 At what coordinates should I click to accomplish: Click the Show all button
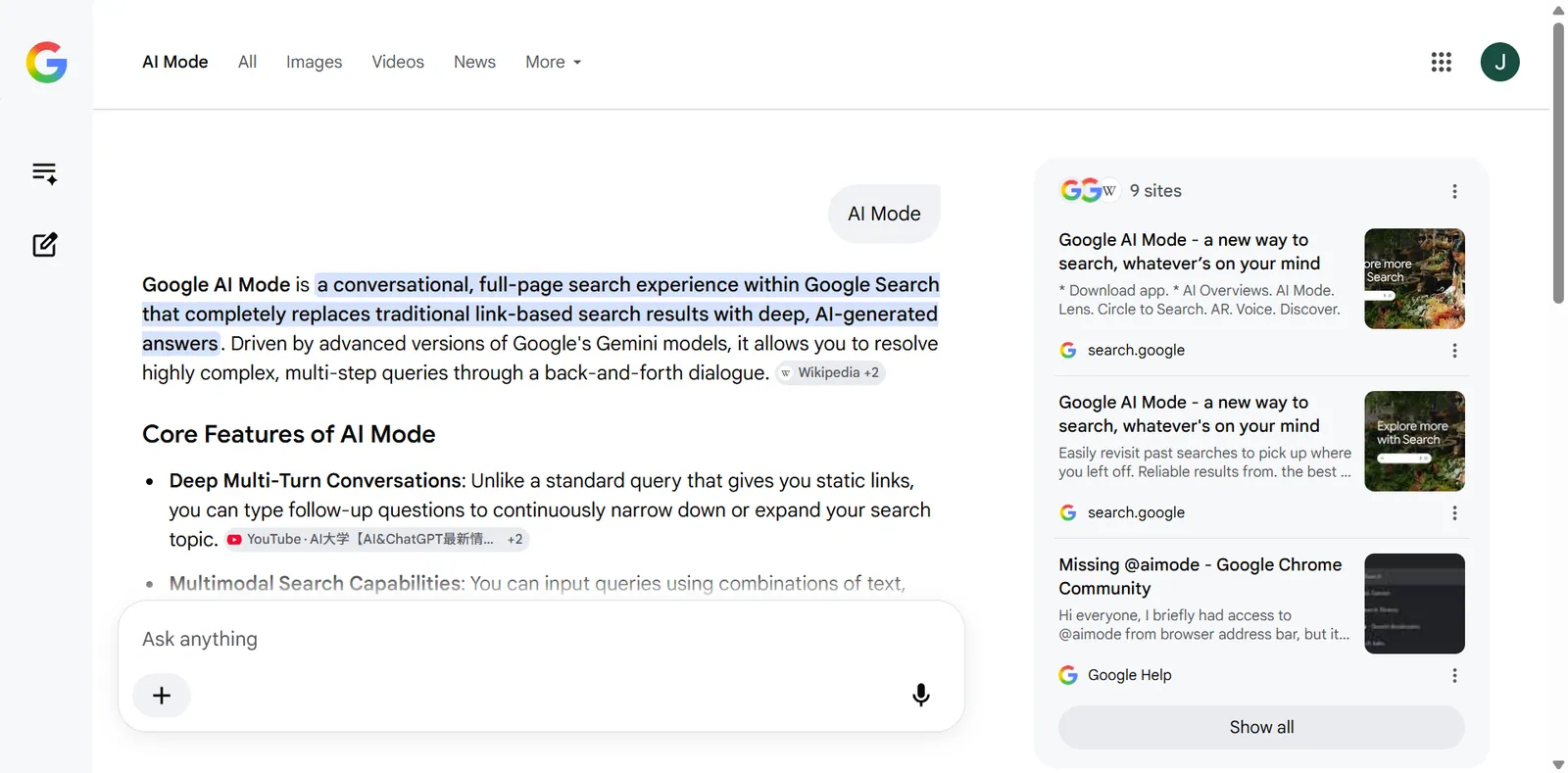click(x=1261, y=727)
